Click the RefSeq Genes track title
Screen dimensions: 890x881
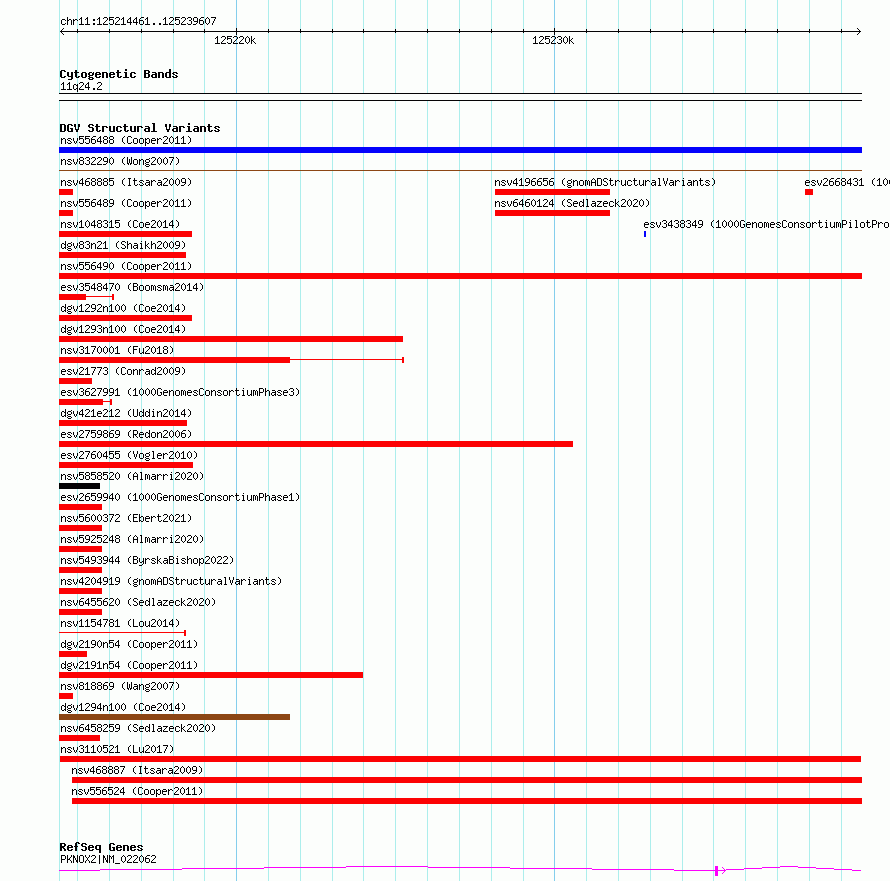coord(101,848)
